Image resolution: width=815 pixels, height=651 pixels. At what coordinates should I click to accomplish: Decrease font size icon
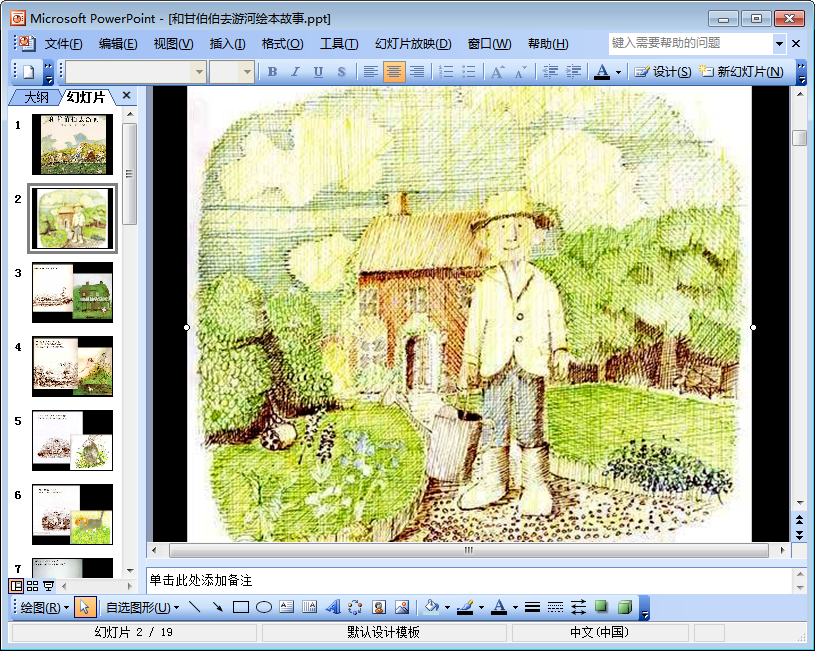click(520, 72)
